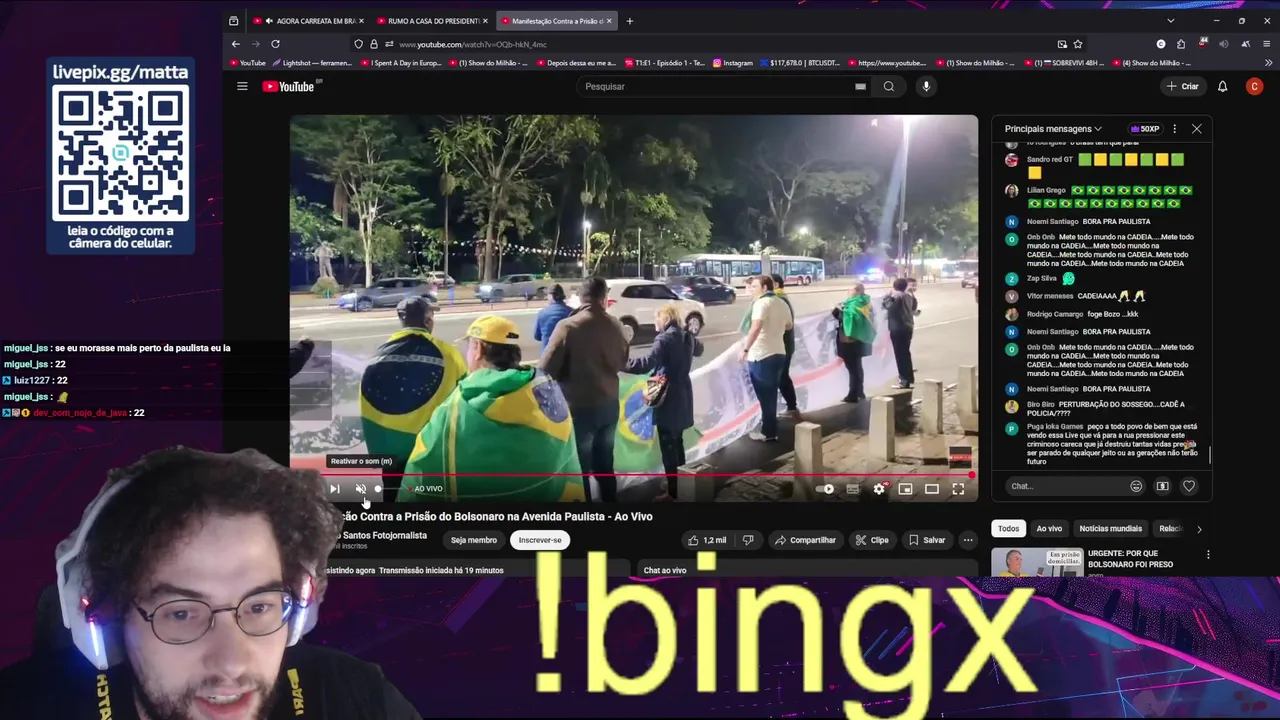Image resolution: width=1280 pixels, height=720 pixels.
Task: Jump to live with AO VIVO indicator
Action: coord(427,489)
